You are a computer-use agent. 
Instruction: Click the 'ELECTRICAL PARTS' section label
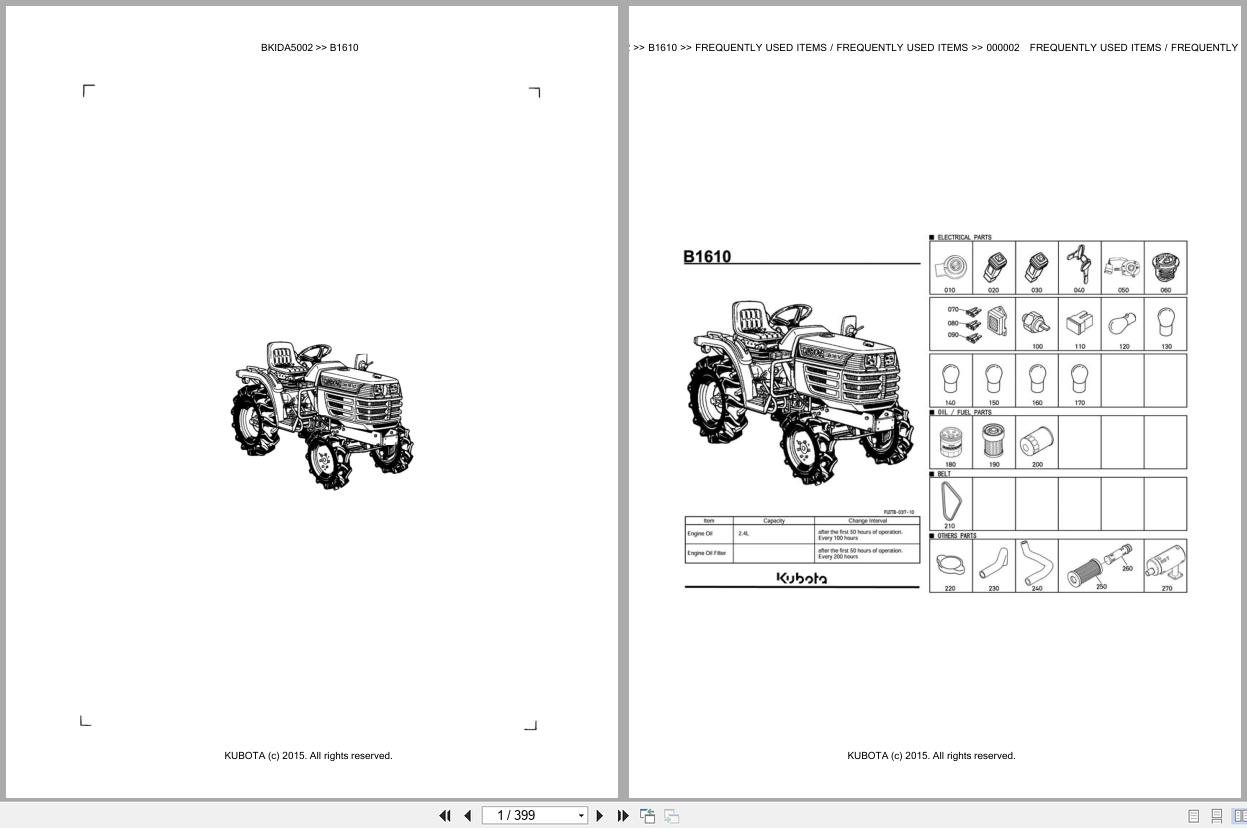point(964,237)
